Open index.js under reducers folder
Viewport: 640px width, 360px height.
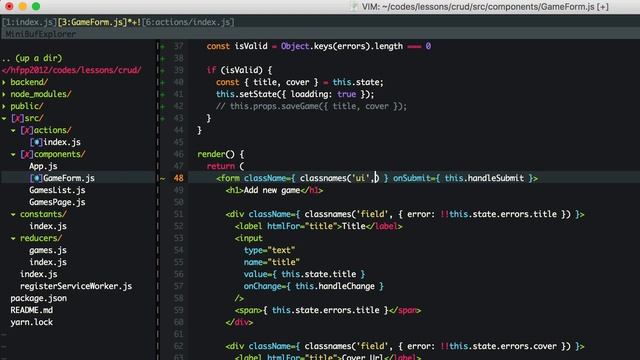point(48,262)
